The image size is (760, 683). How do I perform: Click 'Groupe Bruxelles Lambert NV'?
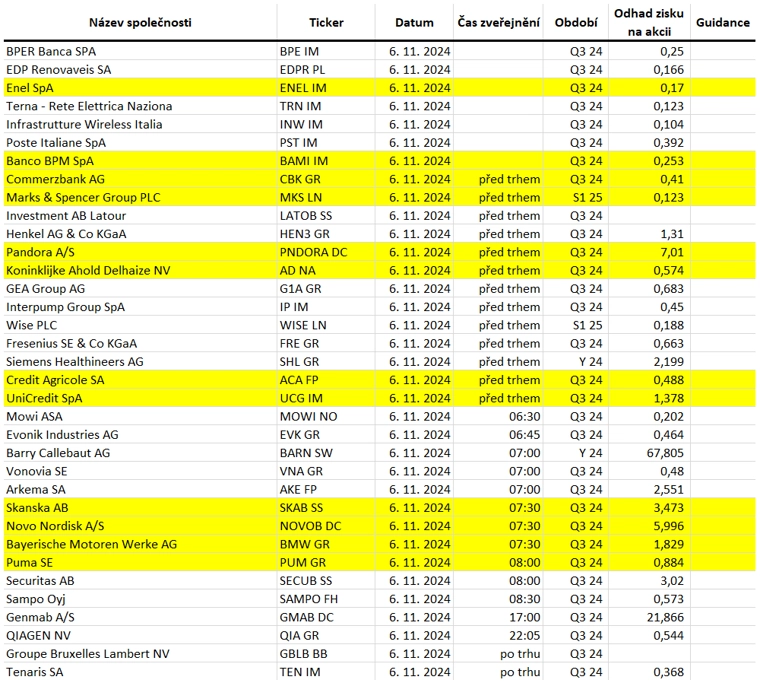point(88,654)
